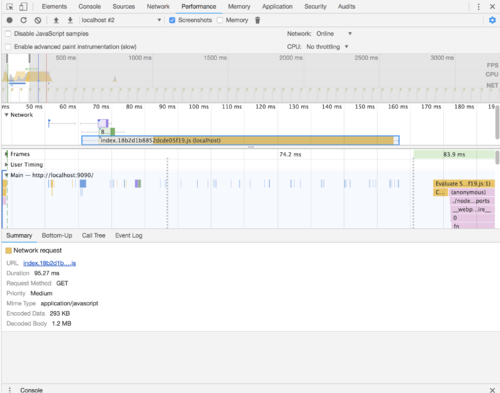This screenshot has width=500, height=393.
Task: Close the Console drawer
Action: tap(492, 390)
